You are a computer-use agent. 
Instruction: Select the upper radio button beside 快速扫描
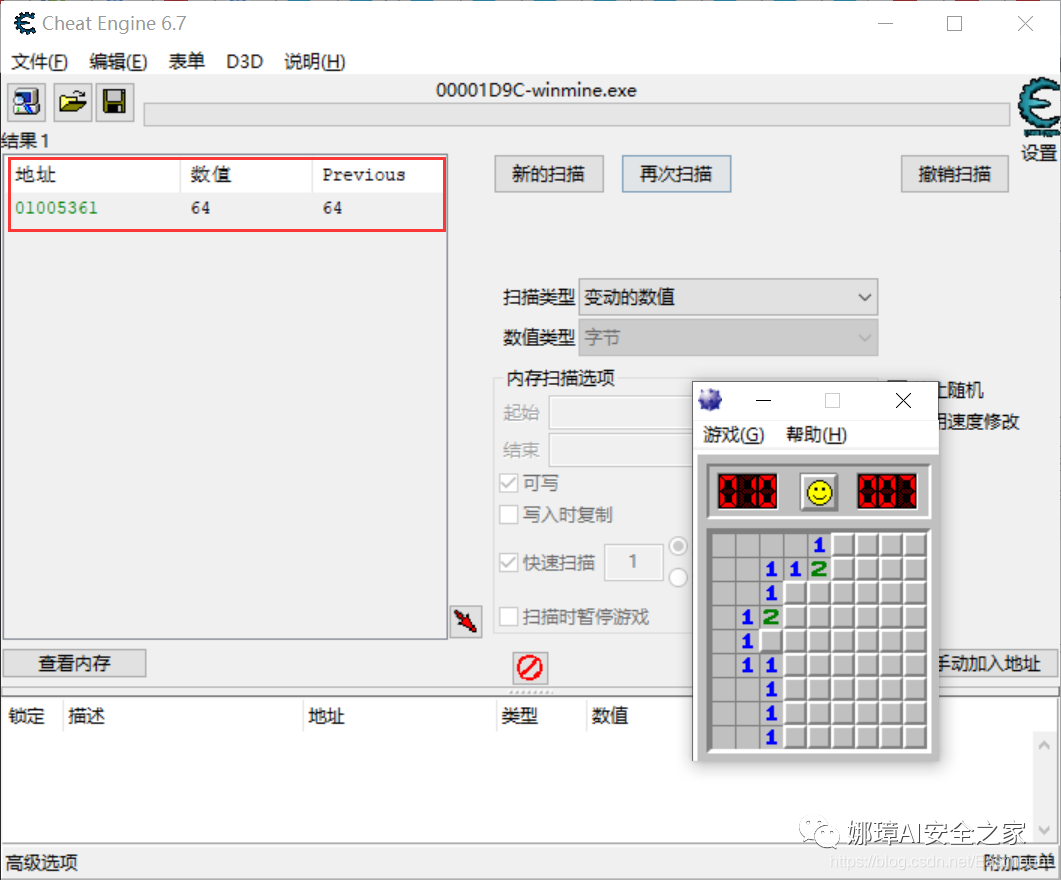(678, 546)
